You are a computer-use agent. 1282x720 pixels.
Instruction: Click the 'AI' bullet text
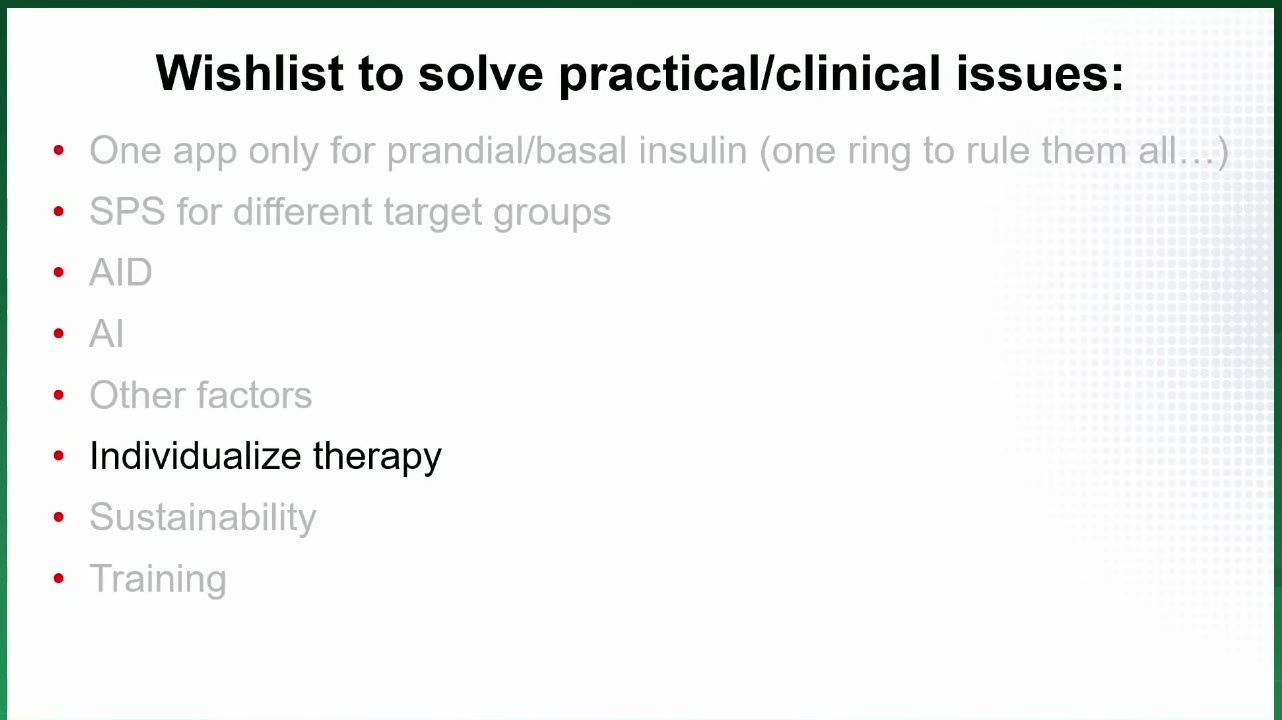pyautogui.click(x=106, y=334)
